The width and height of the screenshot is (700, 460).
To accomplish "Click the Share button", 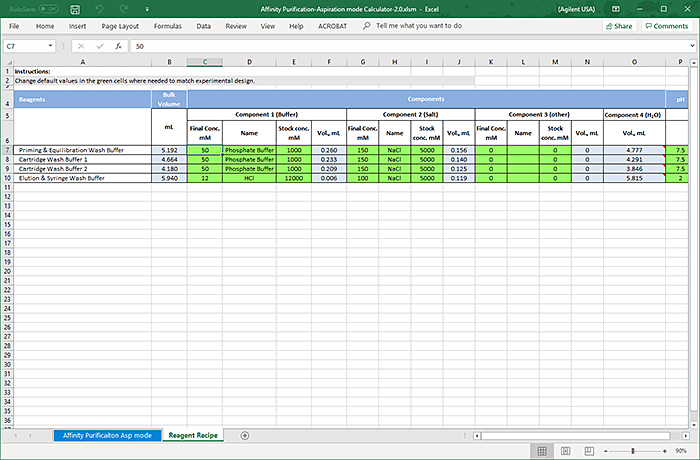I will click(x=619, y=25).
